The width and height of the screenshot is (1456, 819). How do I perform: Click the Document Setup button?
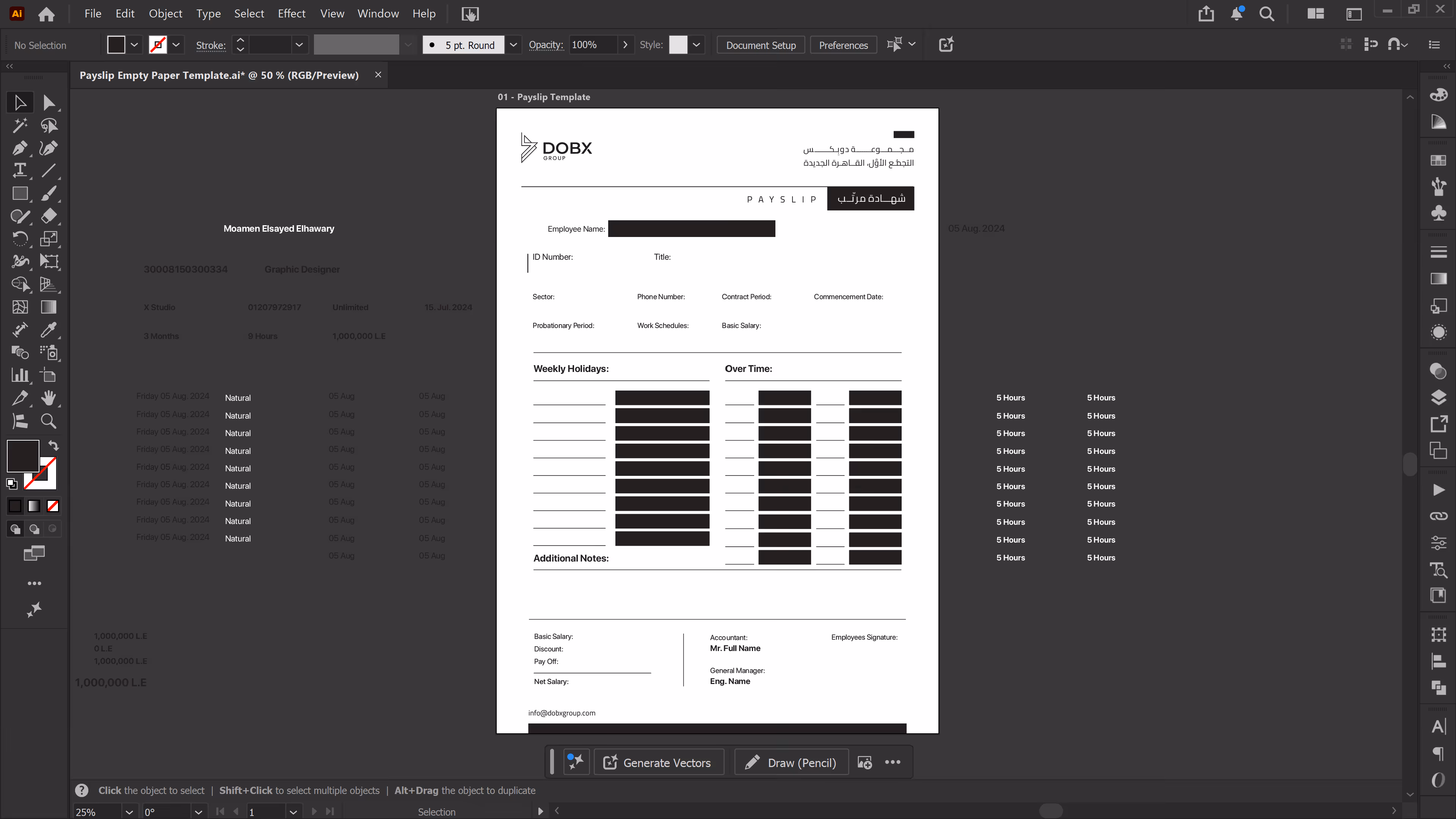click(761, 45)
